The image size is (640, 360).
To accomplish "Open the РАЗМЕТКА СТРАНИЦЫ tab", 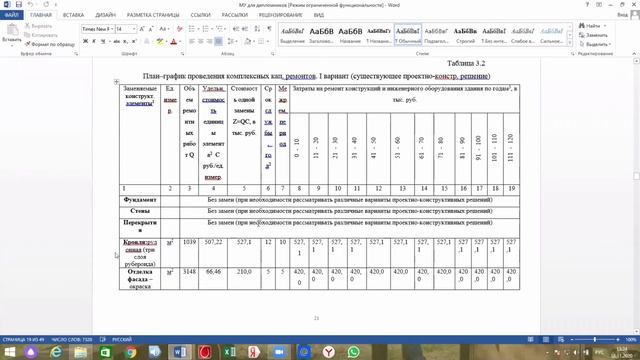I will click(x=153, y=15).
